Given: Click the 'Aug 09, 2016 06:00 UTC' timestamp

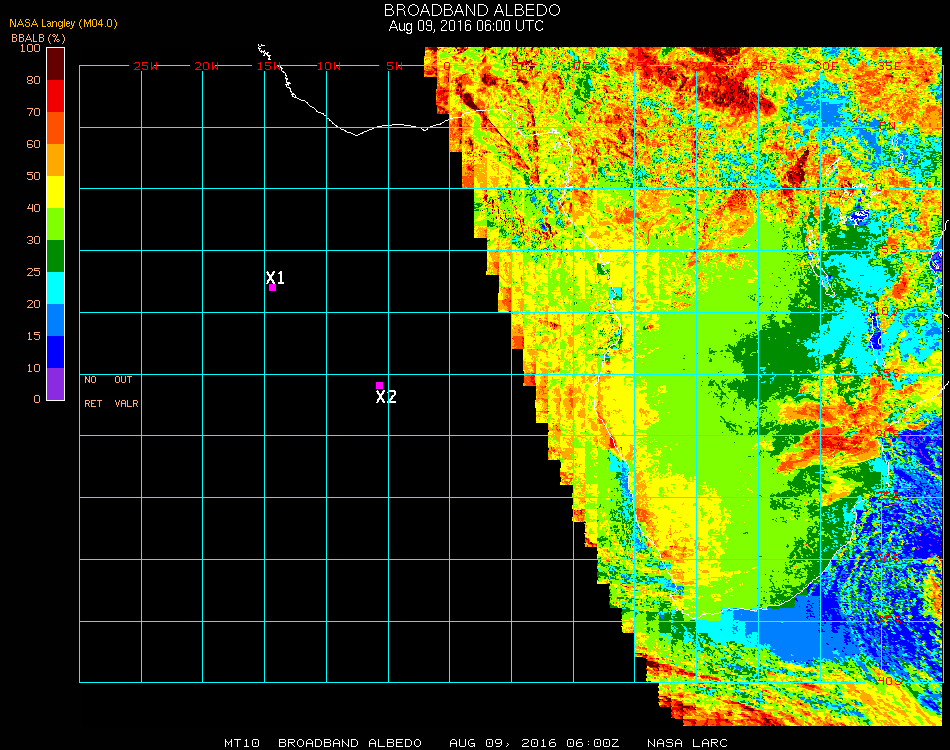Looking at the screenshot, I should point(466,26).
